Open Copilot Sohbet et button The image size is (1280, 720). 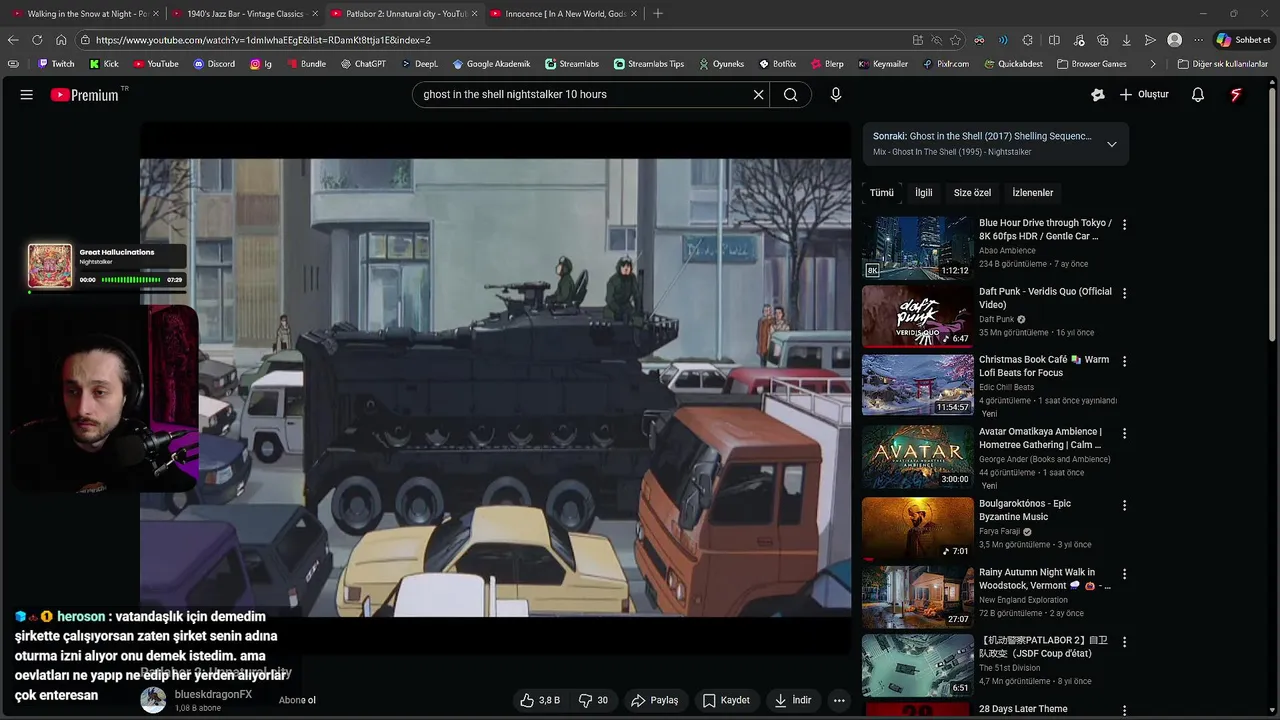point(1244,40)
